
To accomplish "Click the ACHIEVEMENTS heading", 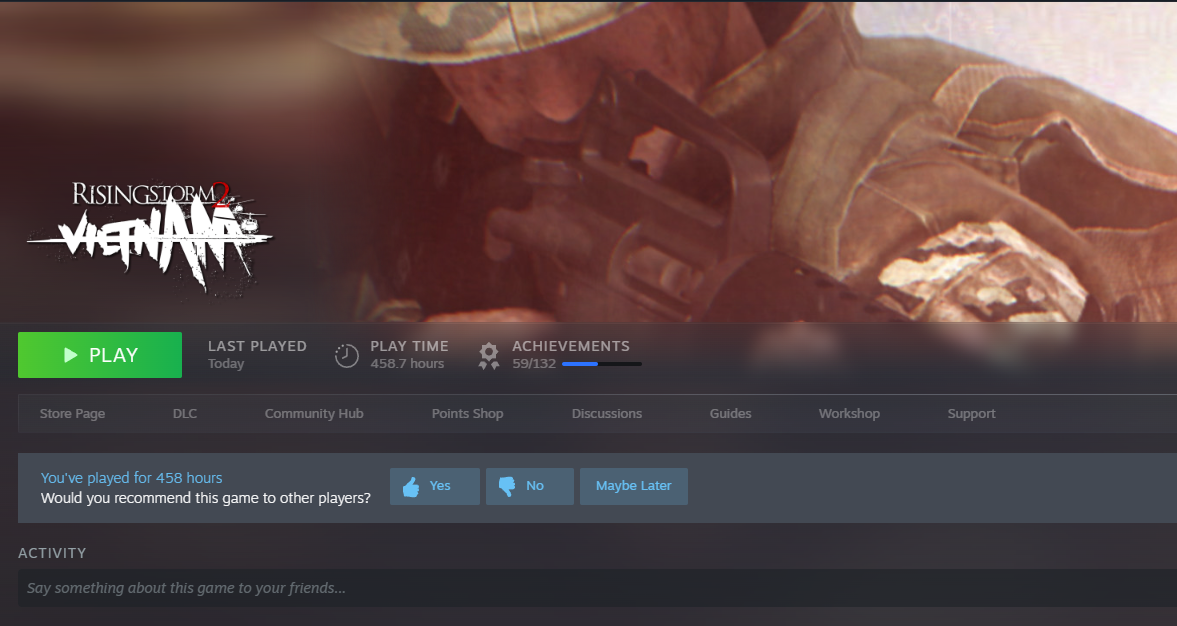I will (x=570, y=346).
